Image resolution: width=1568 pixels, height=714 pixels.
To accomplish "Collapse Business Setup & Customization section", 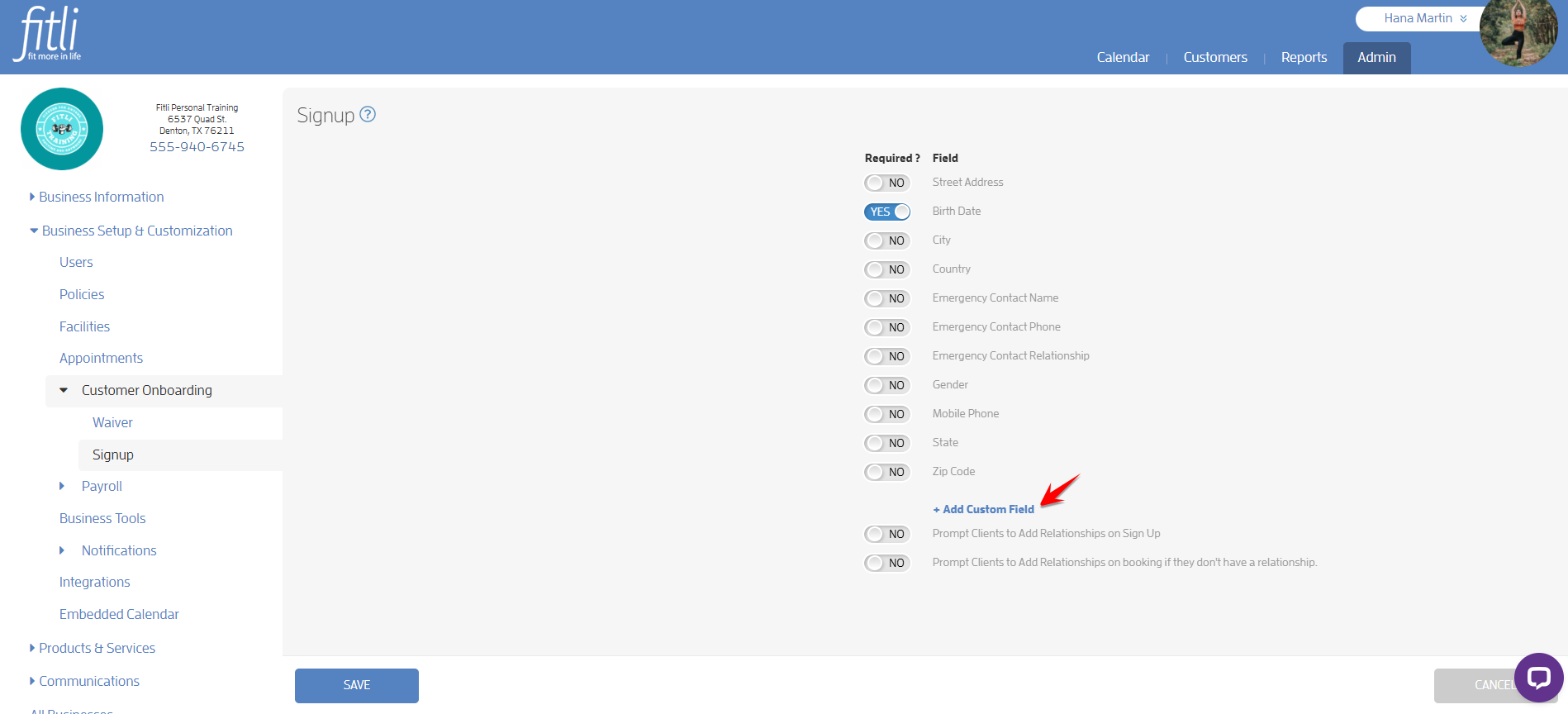I will click(x=131, y=231).
